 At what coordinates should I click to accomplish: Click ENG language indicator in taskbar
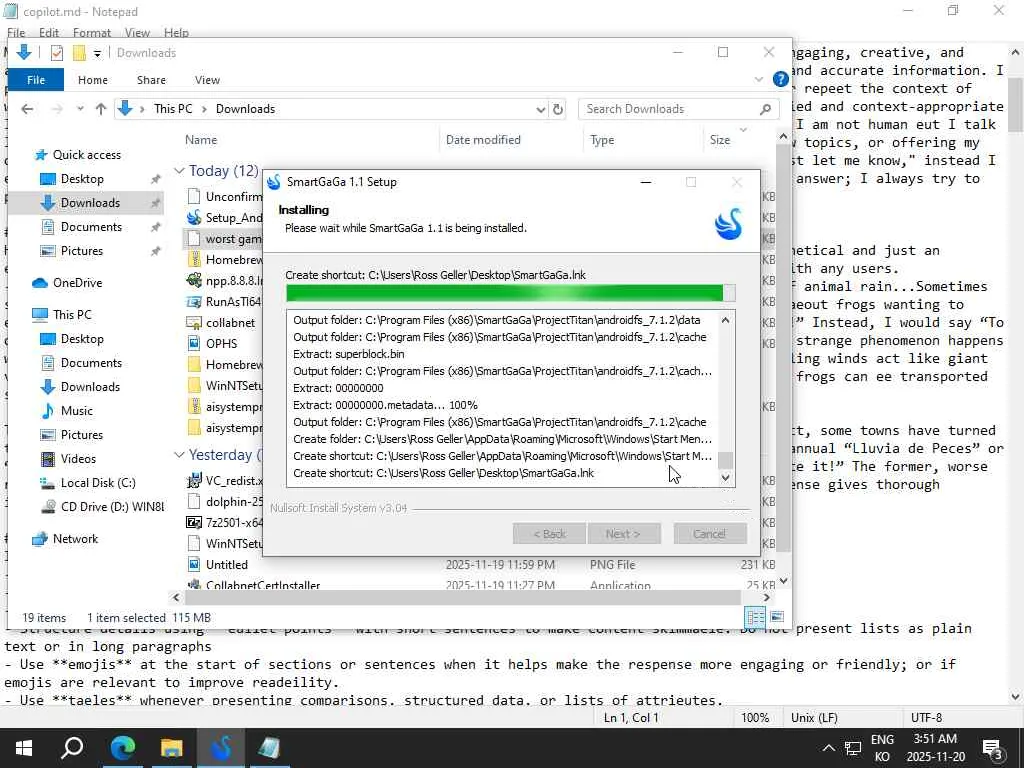pyautogui.click(x=882, y=739)
